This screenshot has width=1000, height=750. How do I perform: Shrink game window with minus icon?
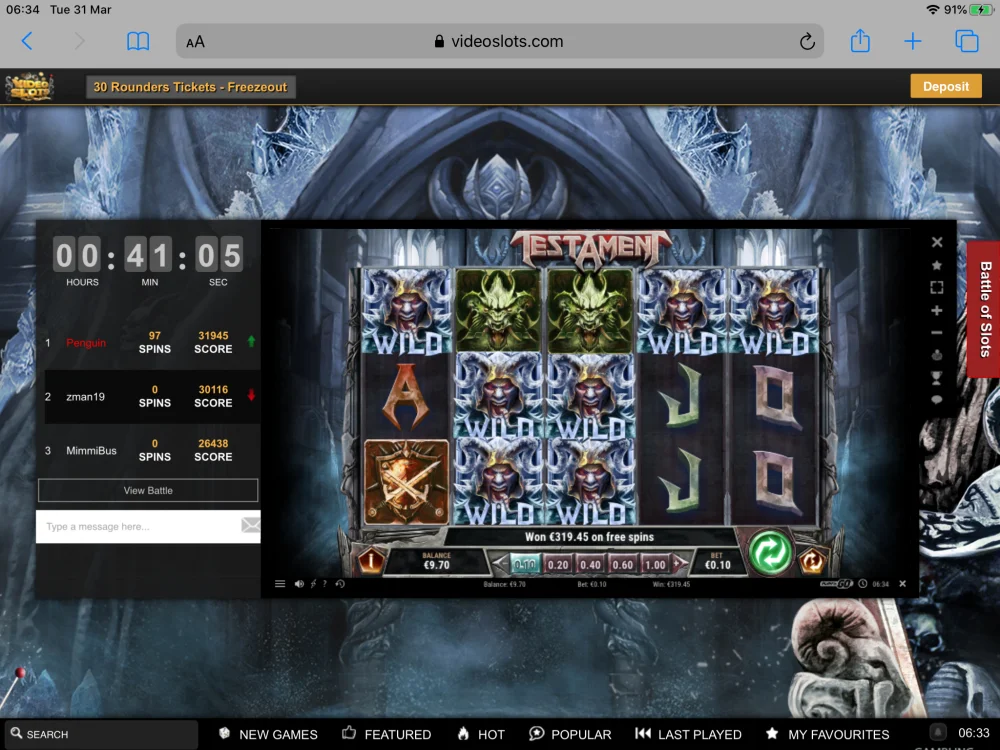point(936,333)
